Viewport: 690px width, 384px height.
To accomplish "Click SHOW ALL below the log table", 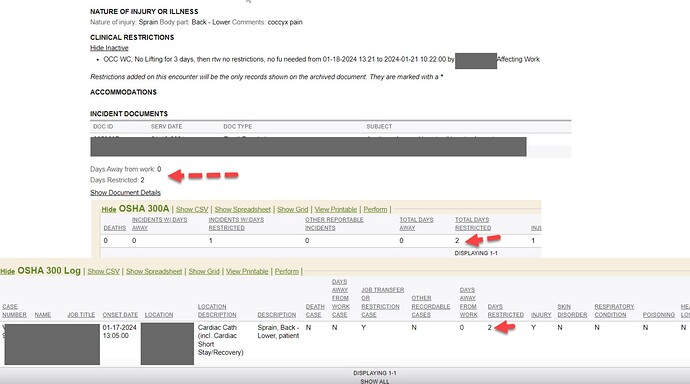I will point(375,381).
